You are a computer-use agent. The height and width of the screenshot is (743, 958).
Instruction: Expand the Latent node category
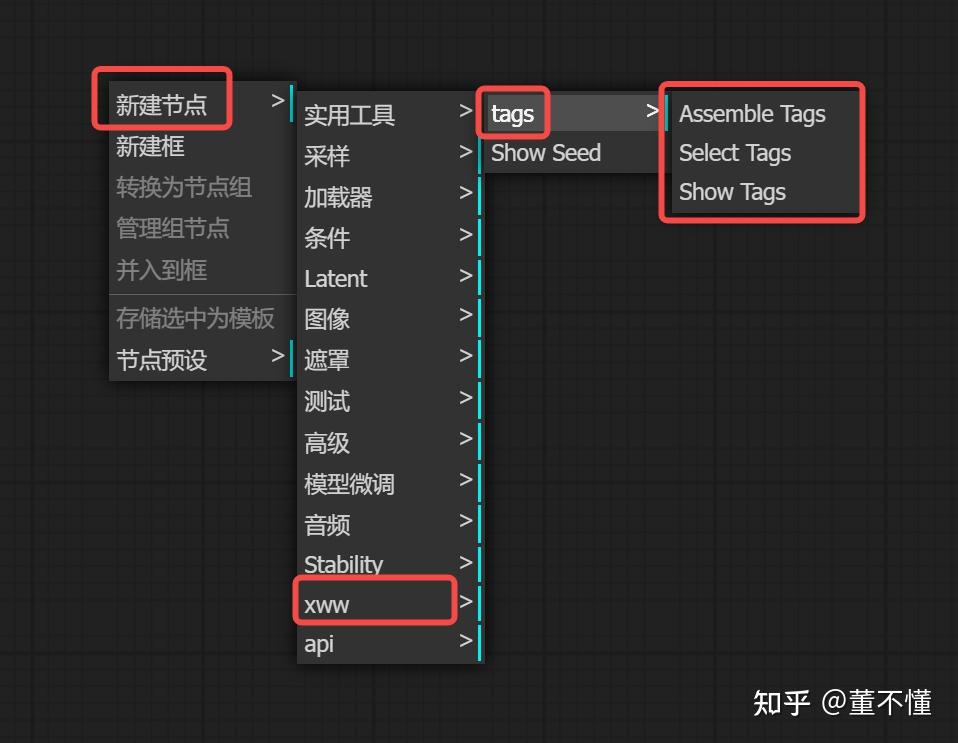(x=336, y=278)
